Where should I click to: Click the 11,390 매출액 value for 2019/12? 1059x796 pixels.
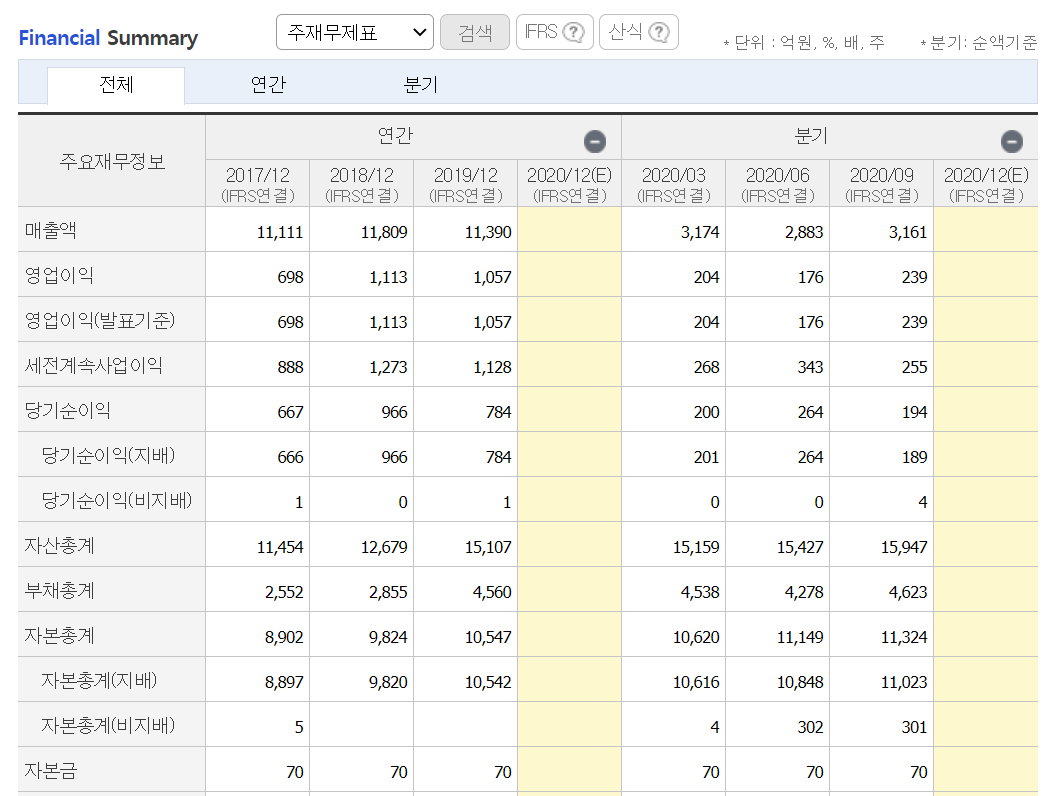488,232
